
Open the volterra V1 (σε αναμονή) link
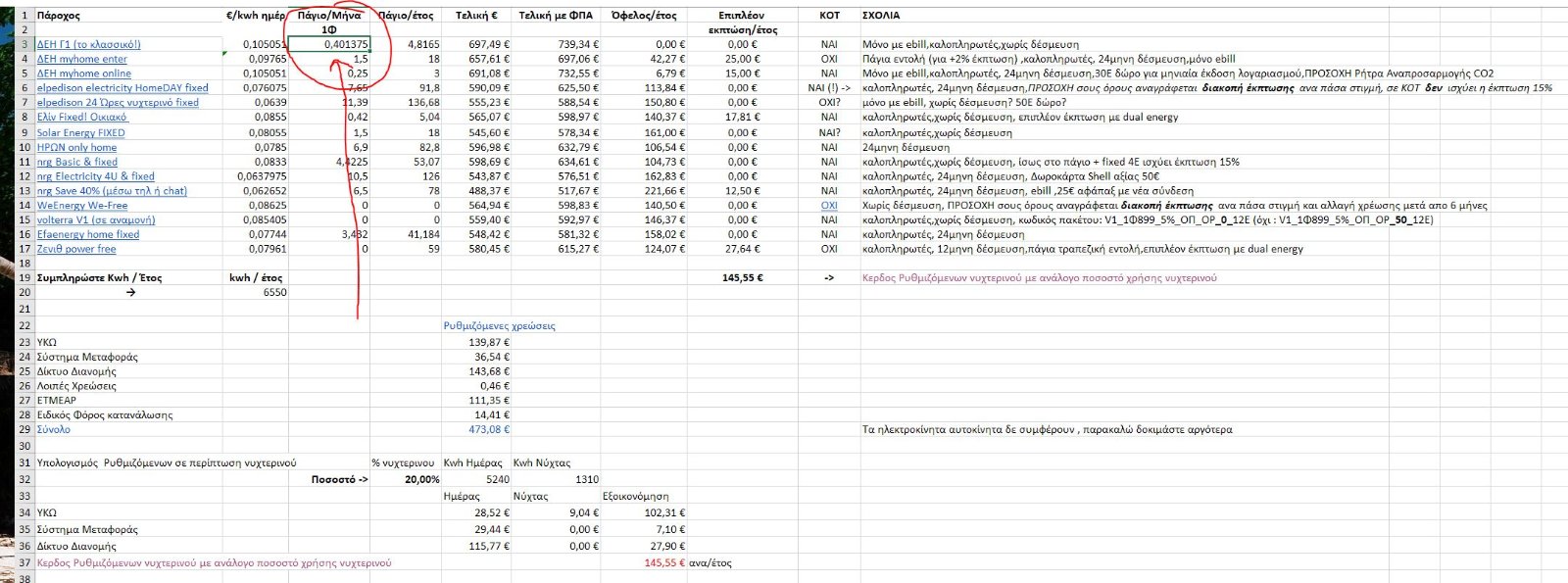click(96, 220)
